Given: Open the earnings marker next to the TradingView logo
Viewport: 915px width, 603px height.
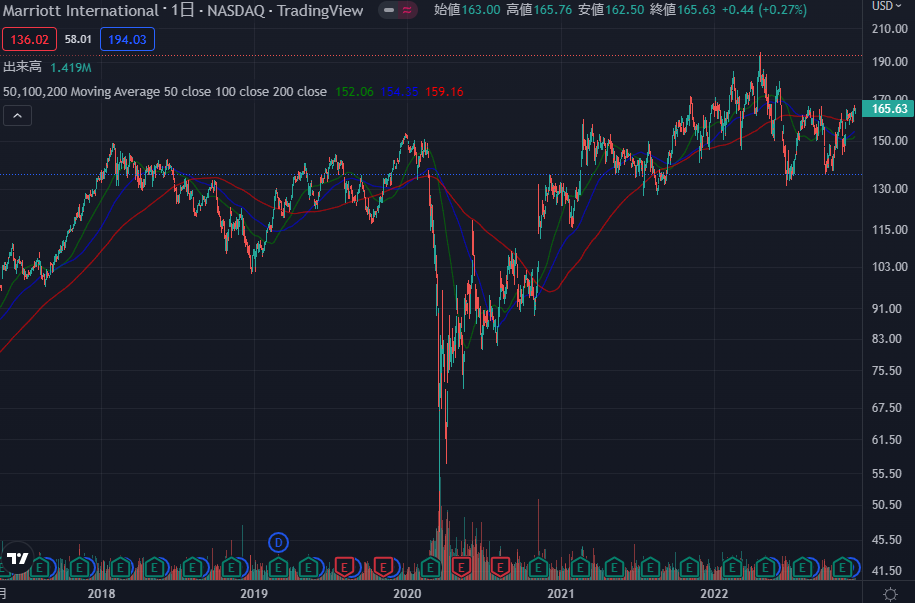Looking at the screenshot, I should [x=40, y=567].
